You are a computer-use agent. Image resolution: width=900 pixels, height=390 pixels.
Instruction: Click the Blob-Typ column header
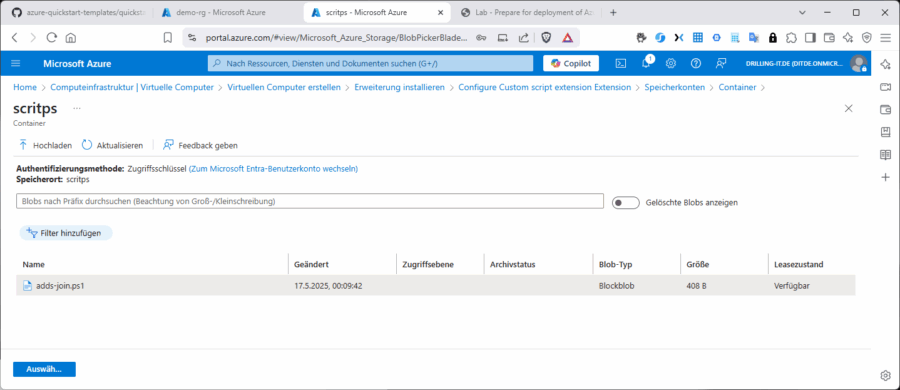point(615,265)
